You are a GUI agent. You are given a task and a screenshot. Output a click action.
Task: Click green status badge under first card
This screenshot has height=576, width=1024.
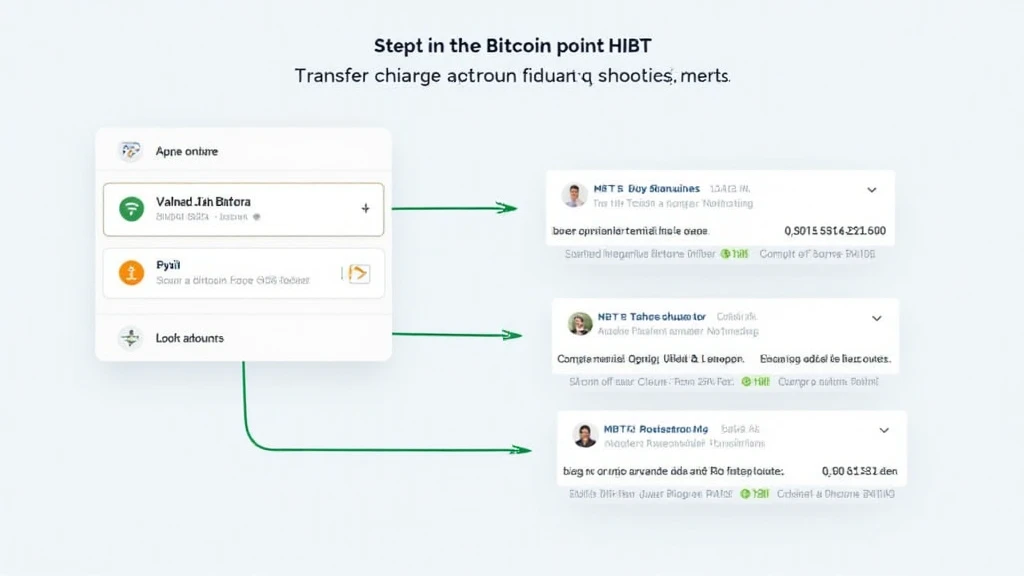(734, 254)
